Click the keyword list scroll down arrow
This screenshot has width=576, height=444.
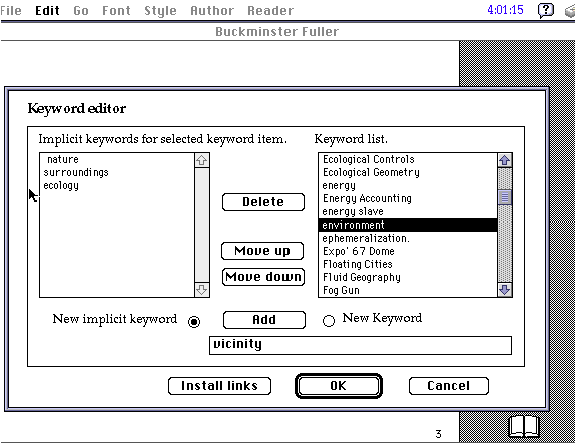505,290
